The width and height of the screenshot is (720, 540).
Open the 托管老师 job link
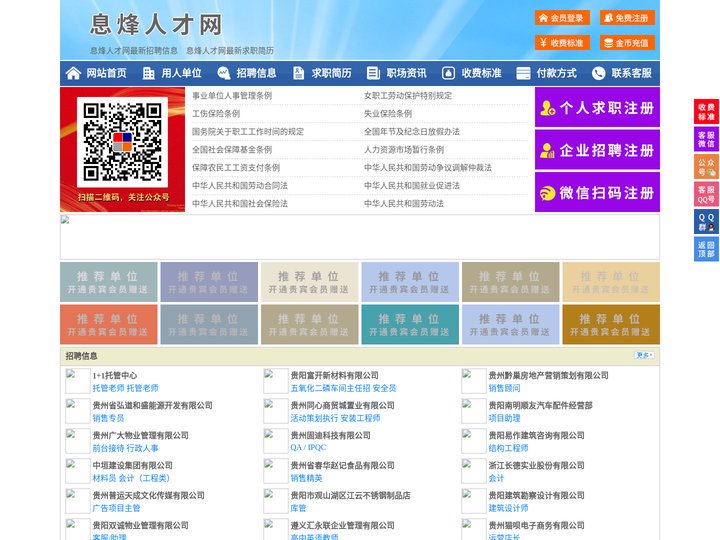(125, 388)
